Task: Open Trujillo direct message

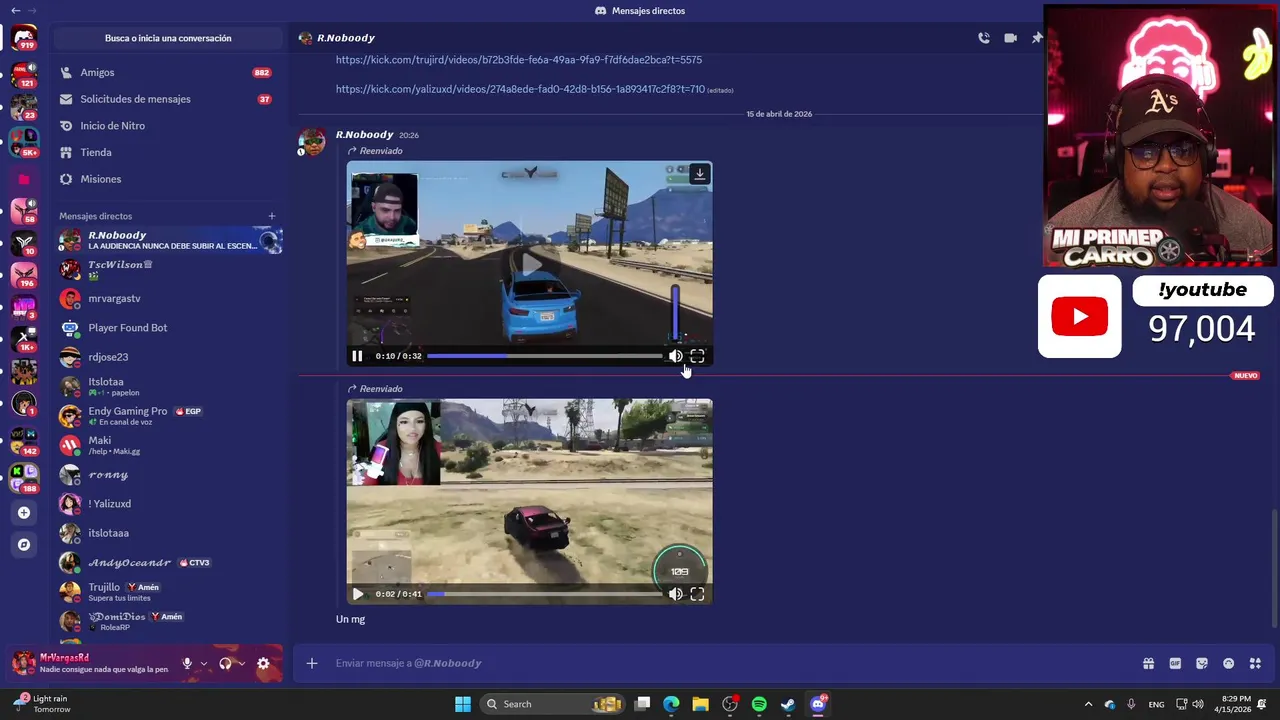Action: tap(168, 592)
